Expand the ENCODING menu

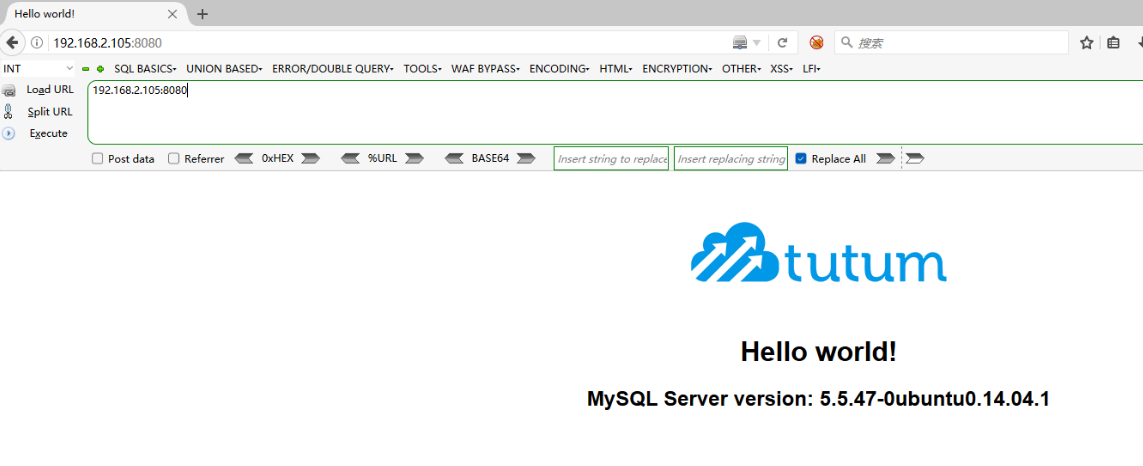click(559, 69)
